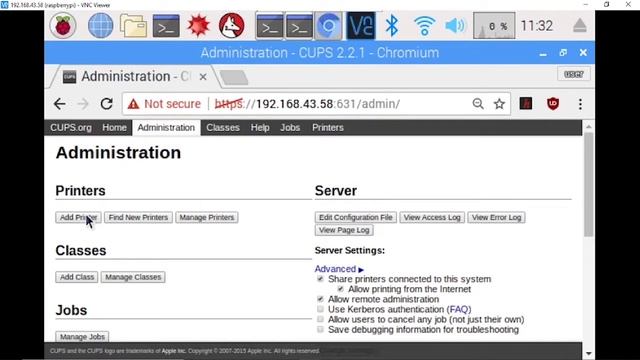Launch the globe web browser icon

100,25
